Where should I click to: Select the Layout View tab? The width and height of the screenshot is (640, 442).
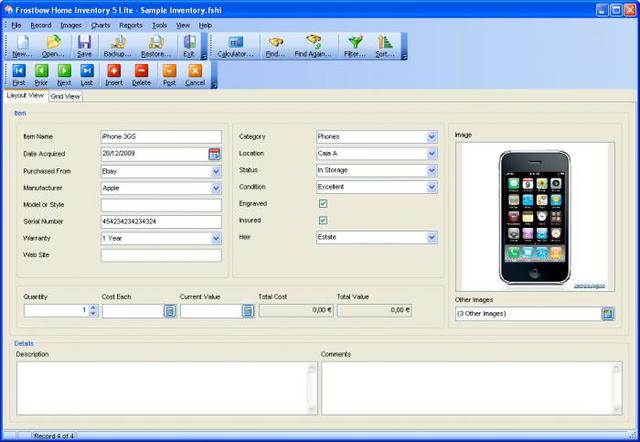(25, 96)
